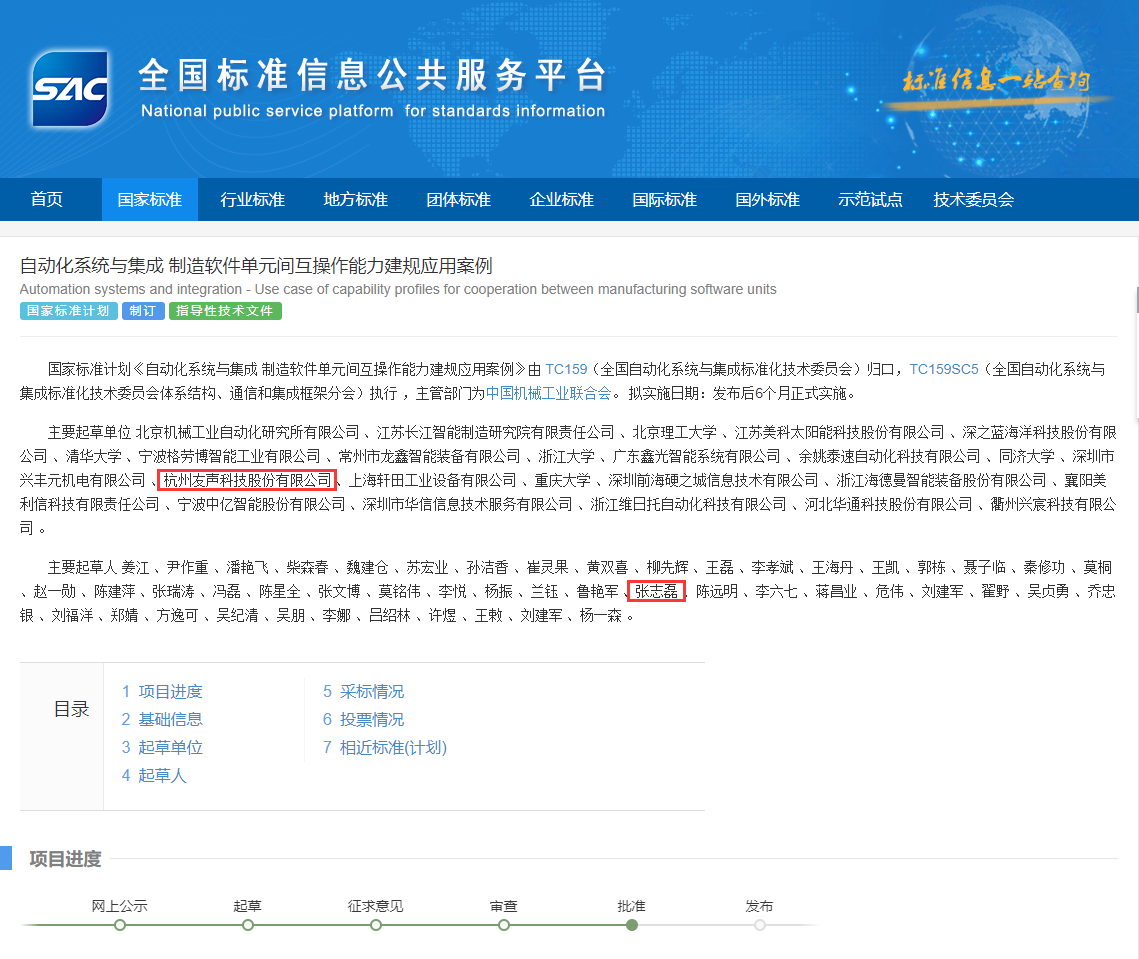The height and width of the screenshot is (959, 1139).
Task: Click the Chinese standard title heading
Action: [256, 266]
